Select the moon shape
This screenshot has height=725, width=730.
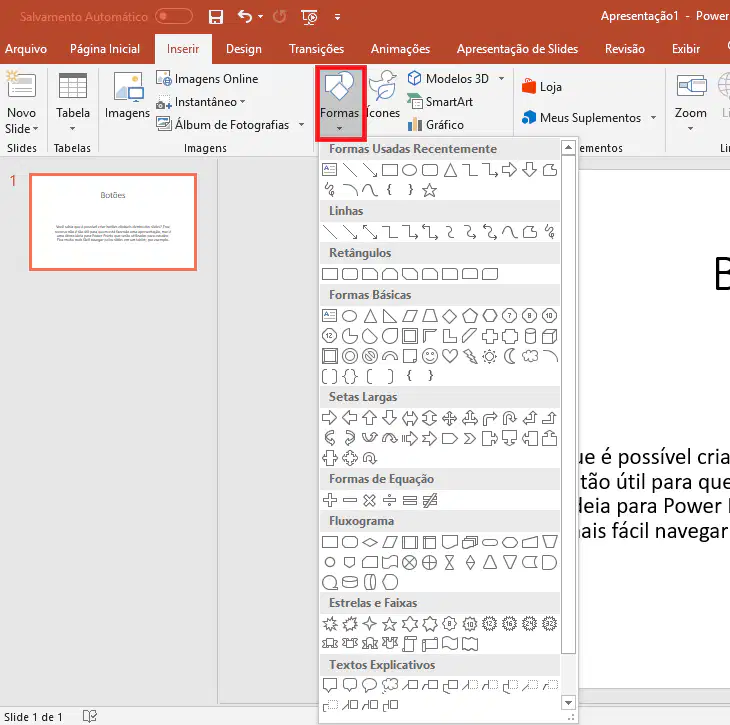point(510,357)
